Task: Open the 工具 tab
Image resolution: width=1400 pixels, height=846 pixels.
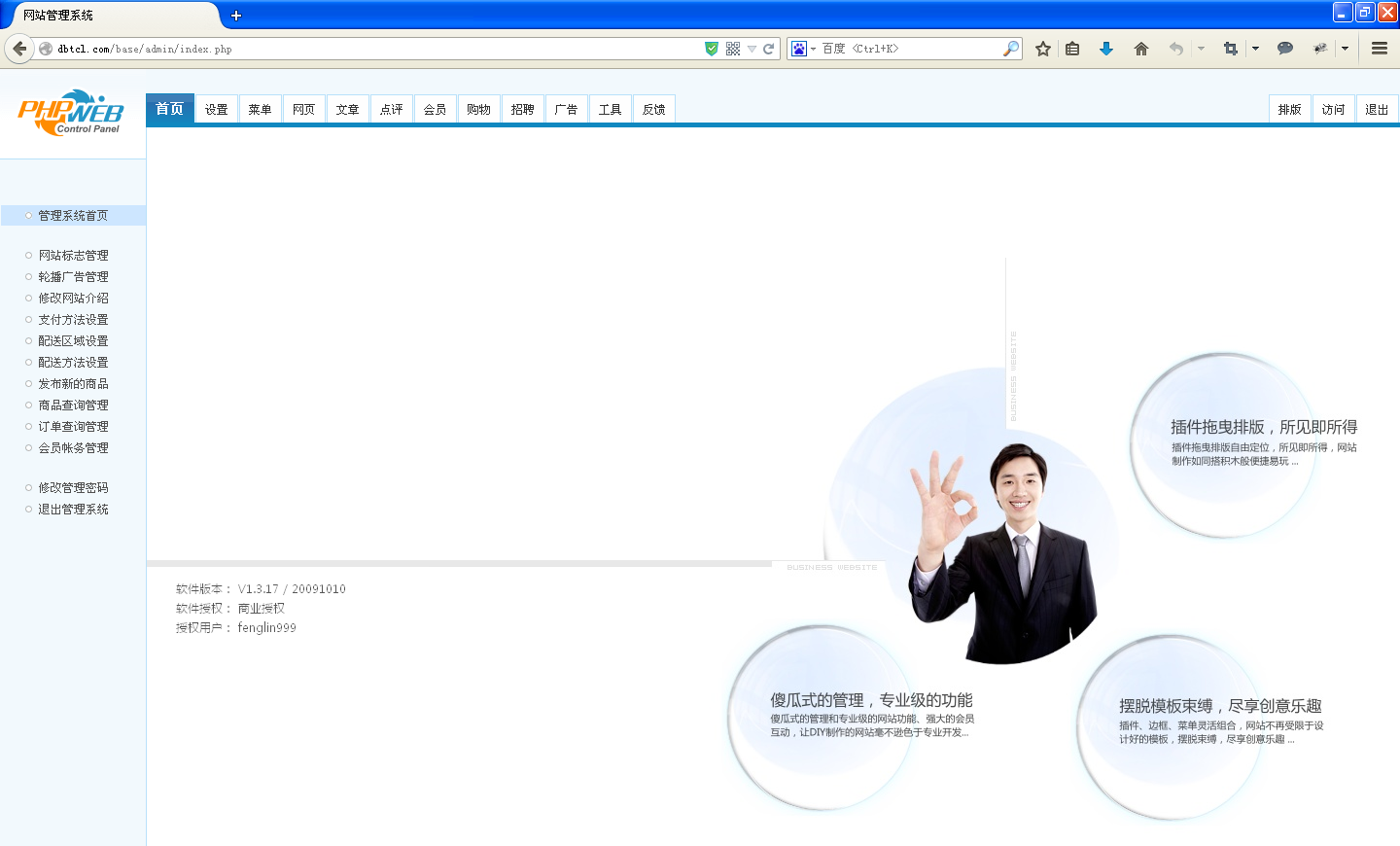Action: (611, 109)
